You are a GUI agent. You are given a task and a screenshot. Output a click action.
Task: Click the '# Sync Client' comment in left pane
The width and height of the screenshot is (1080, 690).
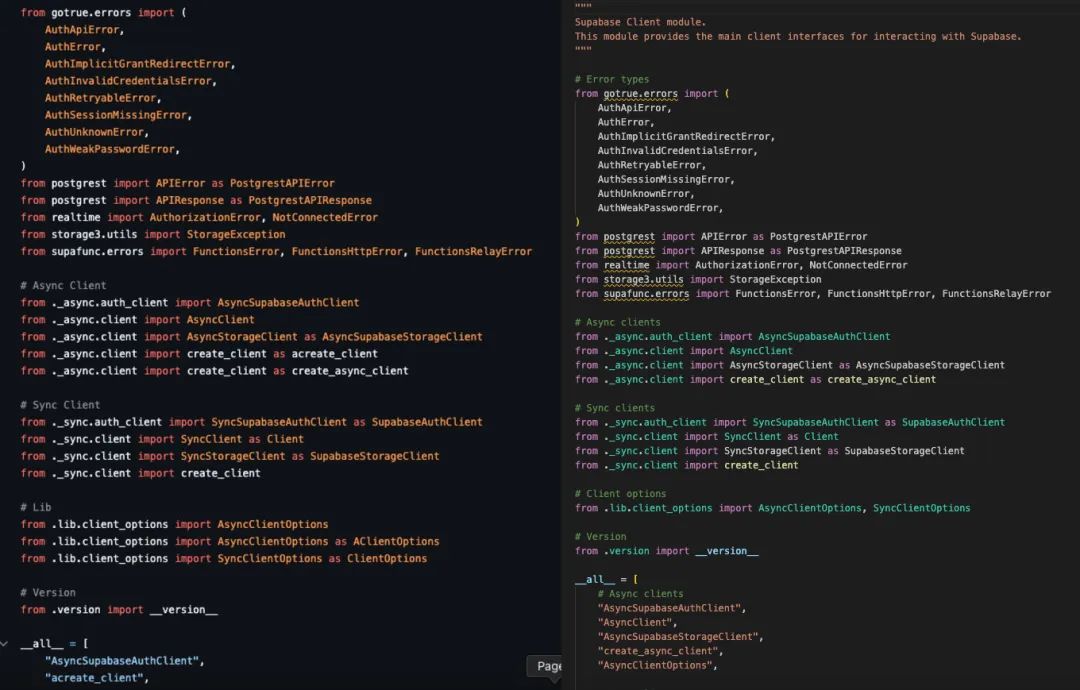pos(60,405)
